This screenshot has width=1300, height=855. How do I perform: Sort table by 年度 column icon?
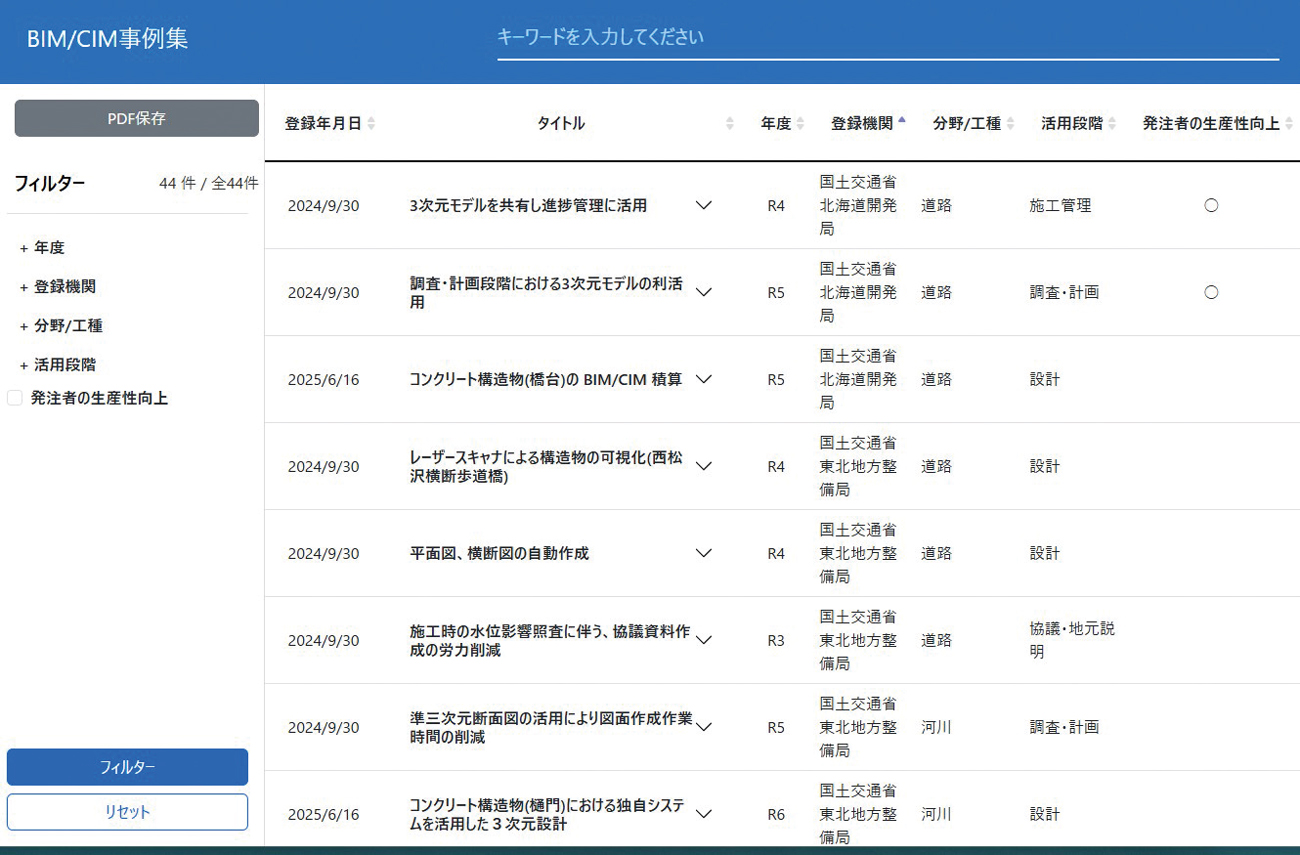800,124
